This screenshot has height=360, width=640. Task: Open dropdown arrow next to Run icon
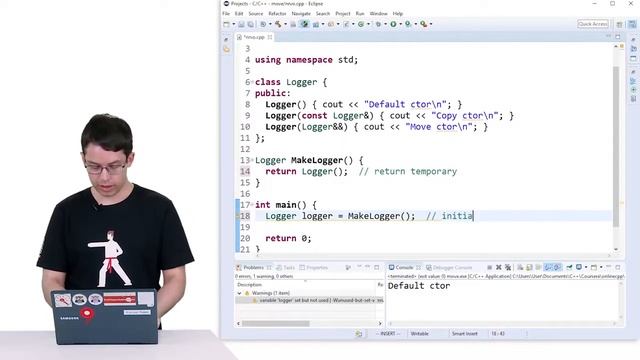pyautogui.click(x=400, y=24)
